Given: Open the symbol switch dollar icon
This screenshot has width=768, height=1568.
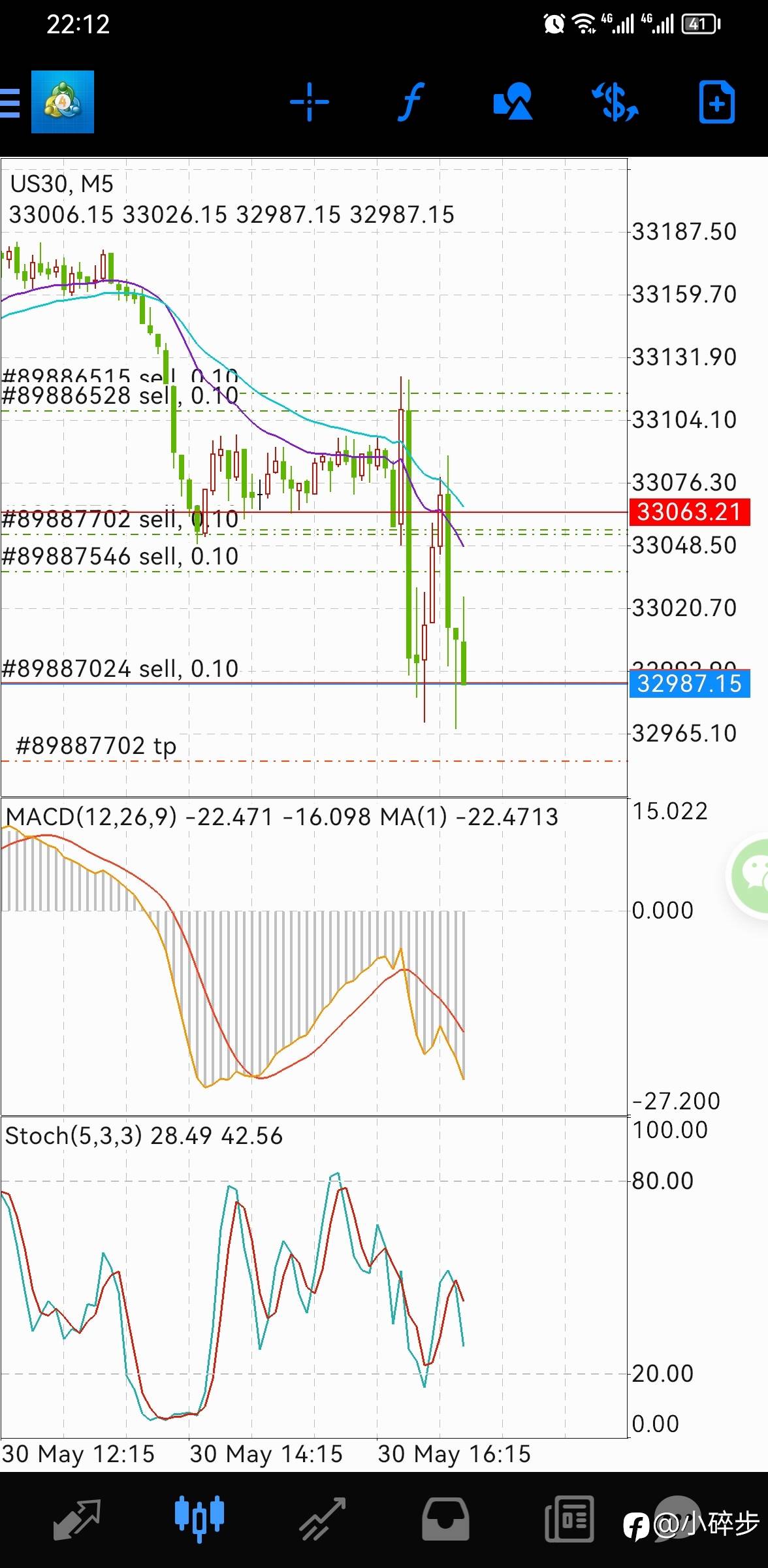Looking at the screenshot, I should (615, 102).
